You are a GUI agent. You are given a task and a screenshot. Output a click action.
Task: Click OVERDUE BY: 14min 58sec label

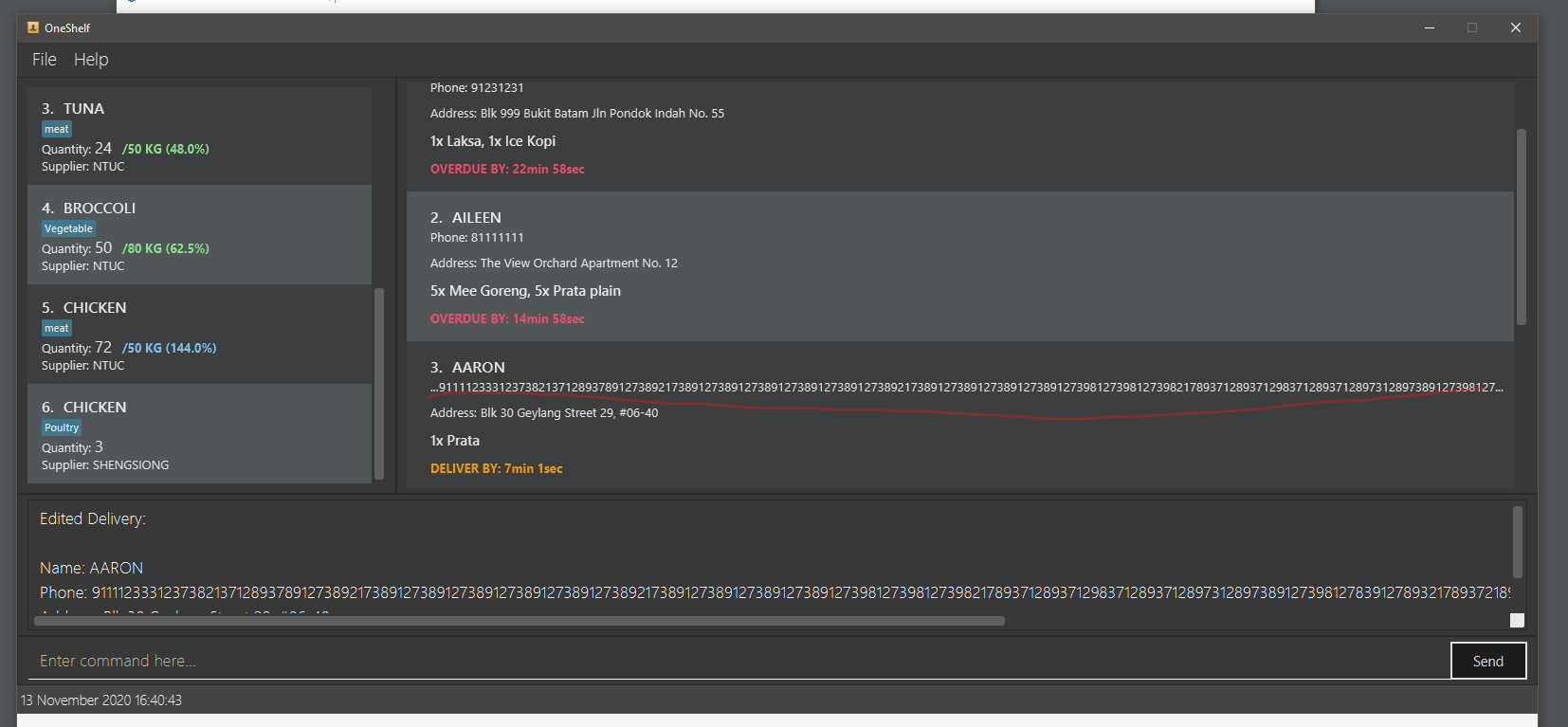(x=507, y=319)
